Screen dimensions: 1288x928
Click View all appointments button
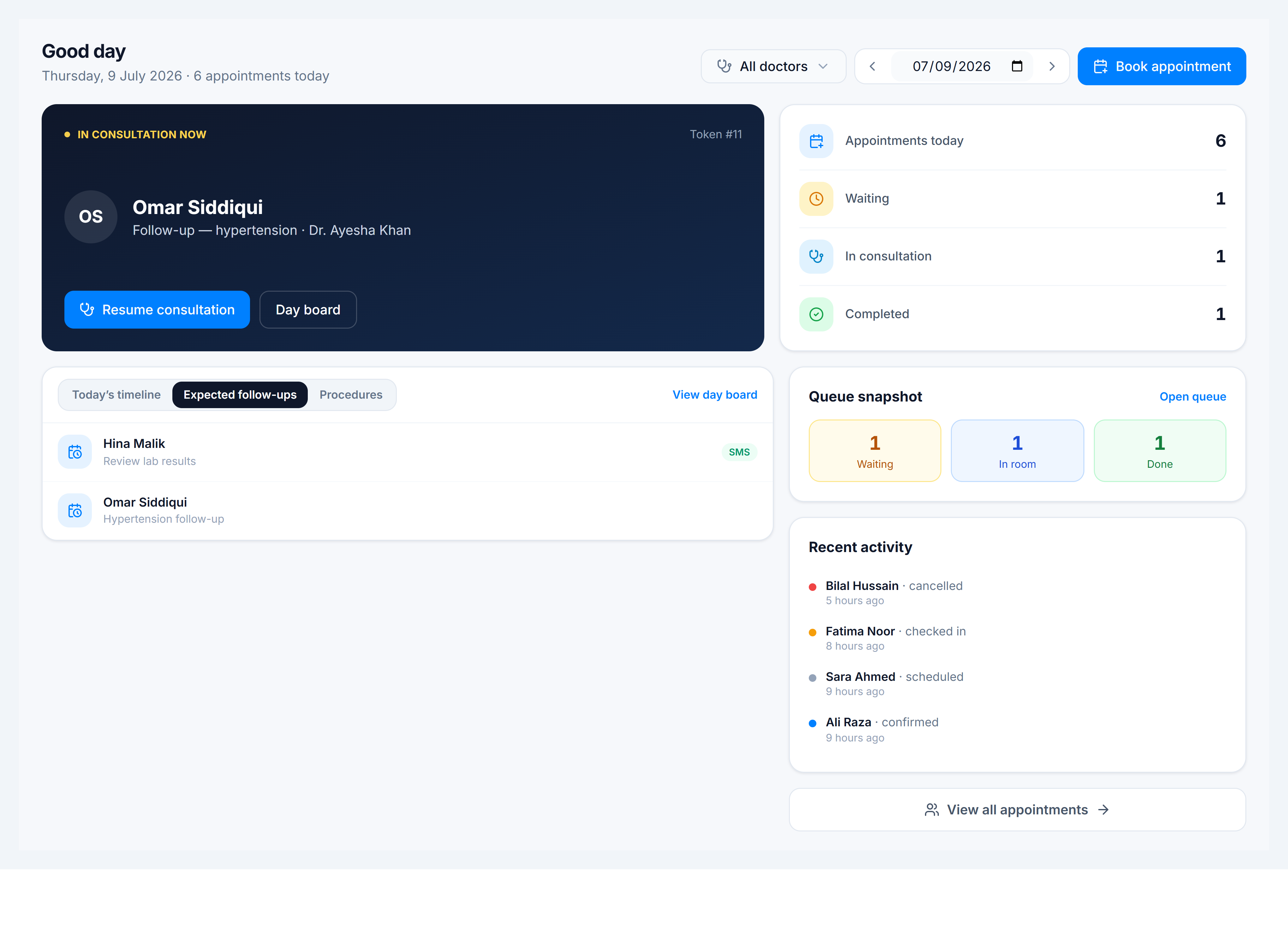pyautogui.click(x=1017, y=810)
